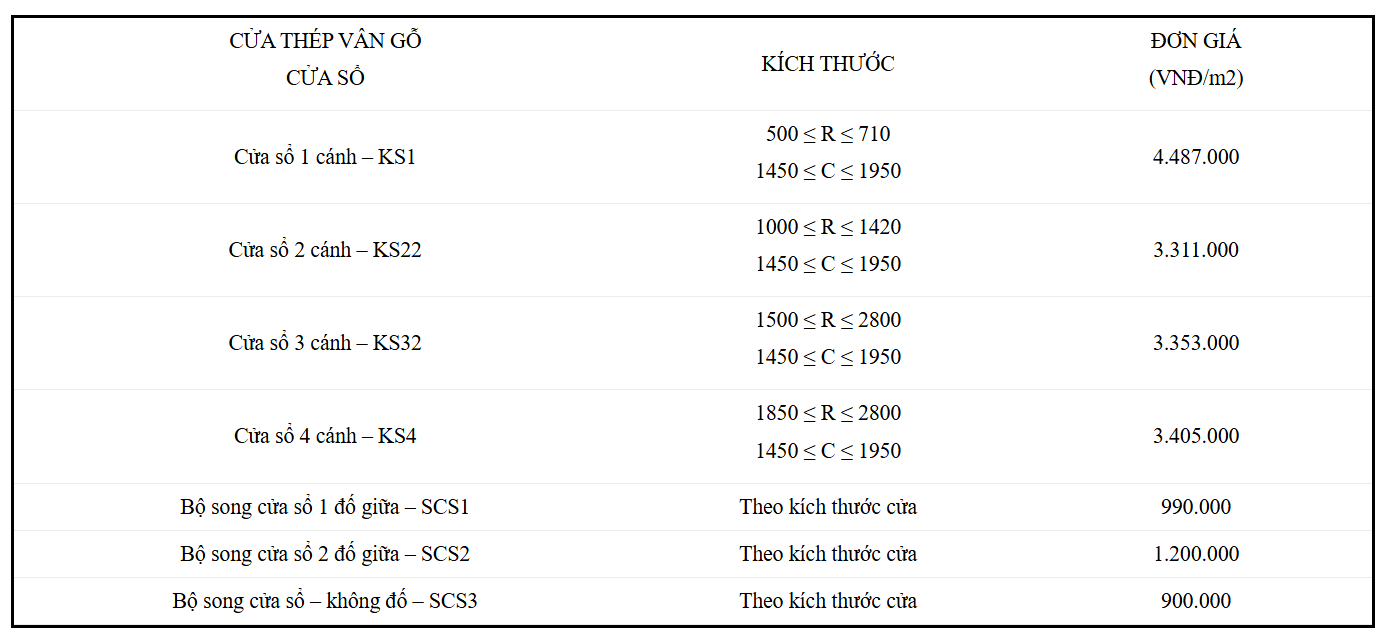Select the price 3.311.000
This screenshot has height=644, width=1392.
[x=1196, y=250]
